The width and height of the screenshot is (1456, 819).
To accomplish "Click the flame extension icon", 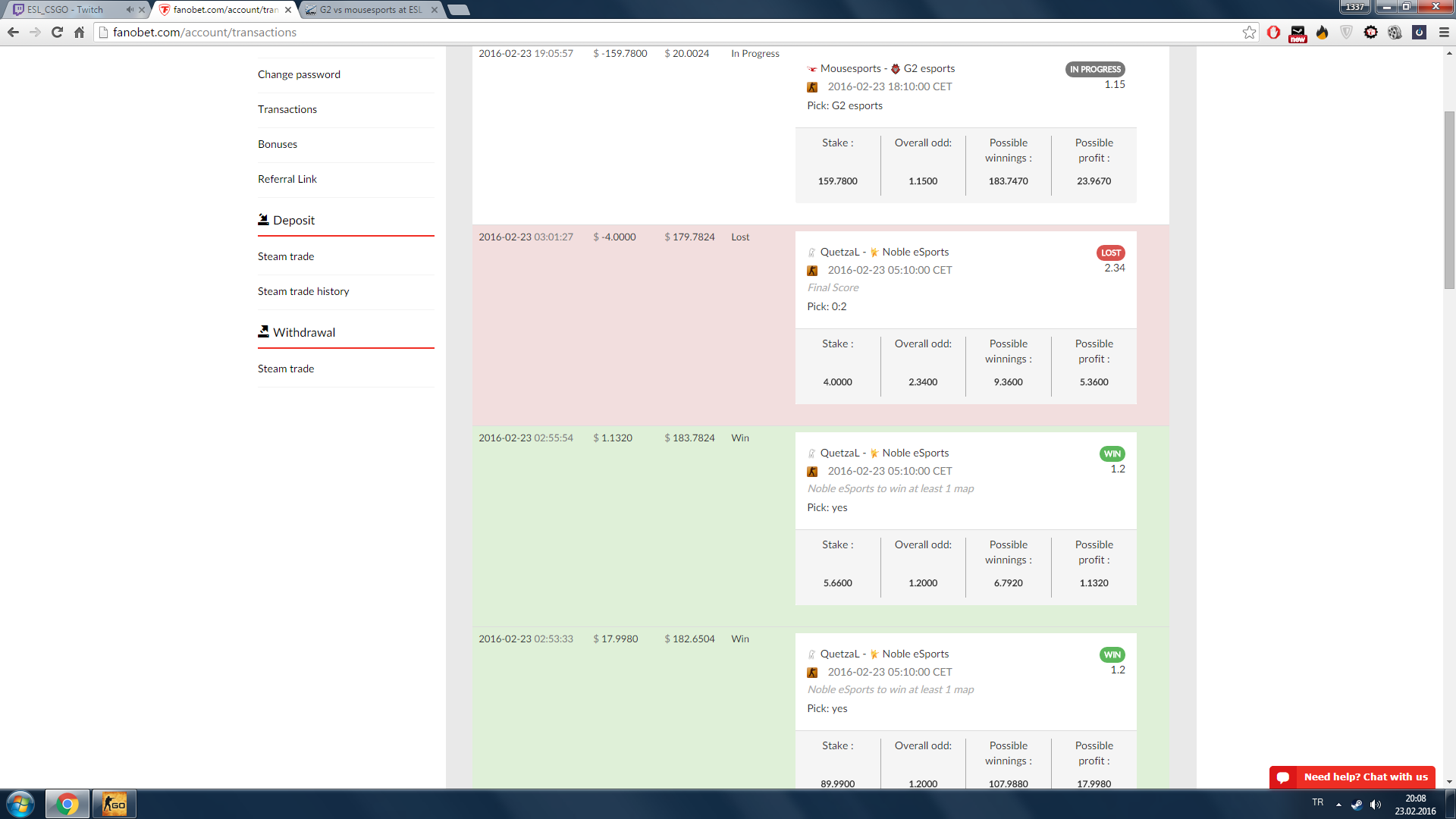I will point(1322,32).
